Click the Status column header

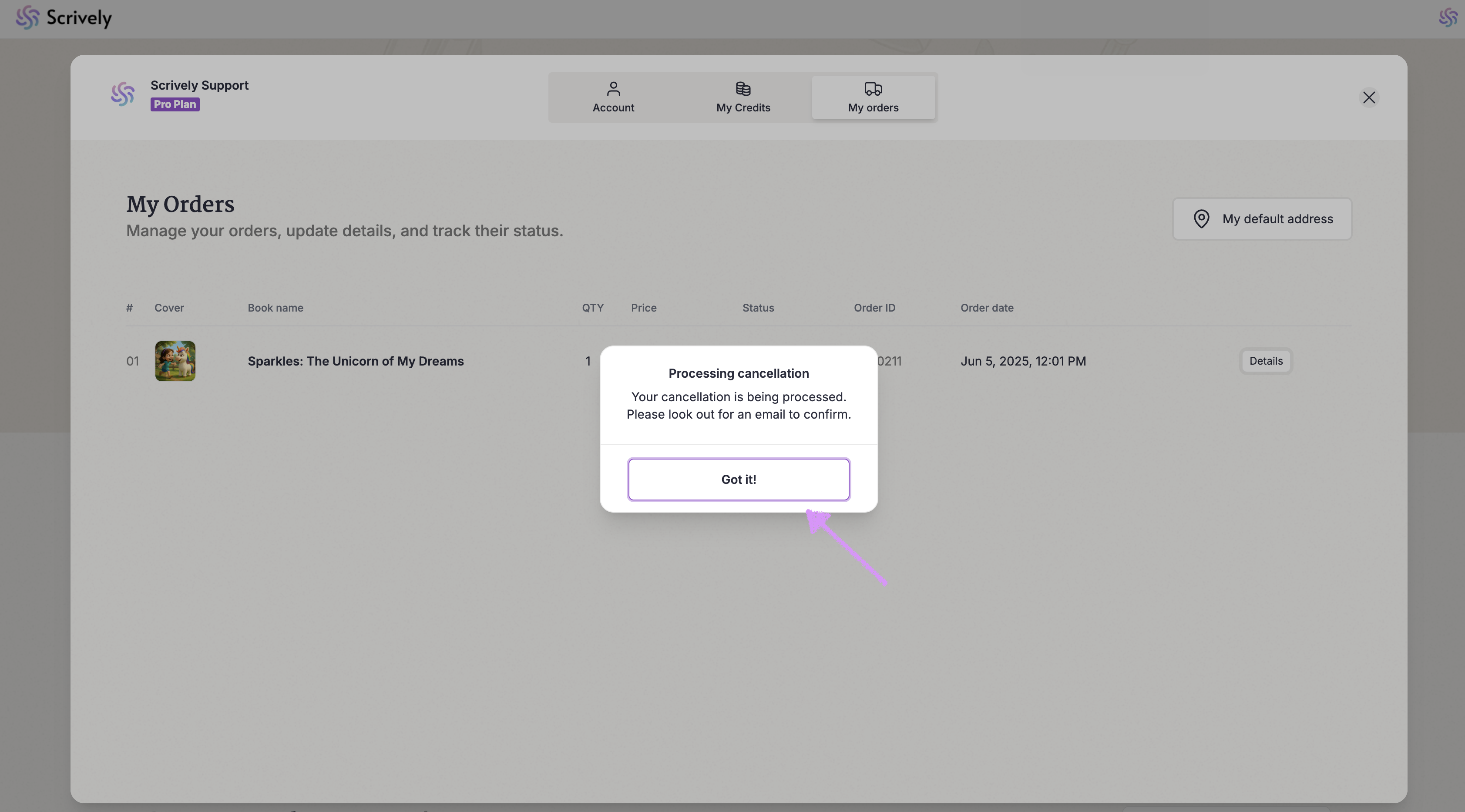(757, 308)
